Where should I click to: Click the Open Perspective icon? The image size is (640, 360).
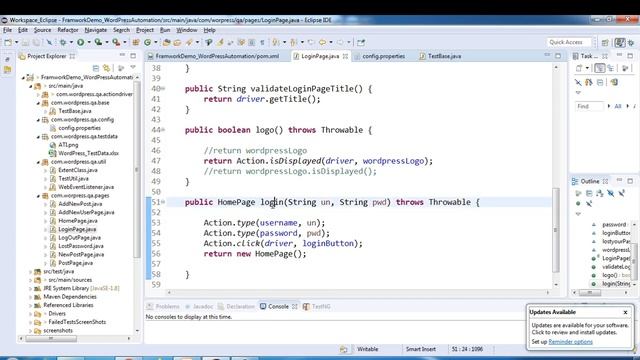click(x=605, y=42)
